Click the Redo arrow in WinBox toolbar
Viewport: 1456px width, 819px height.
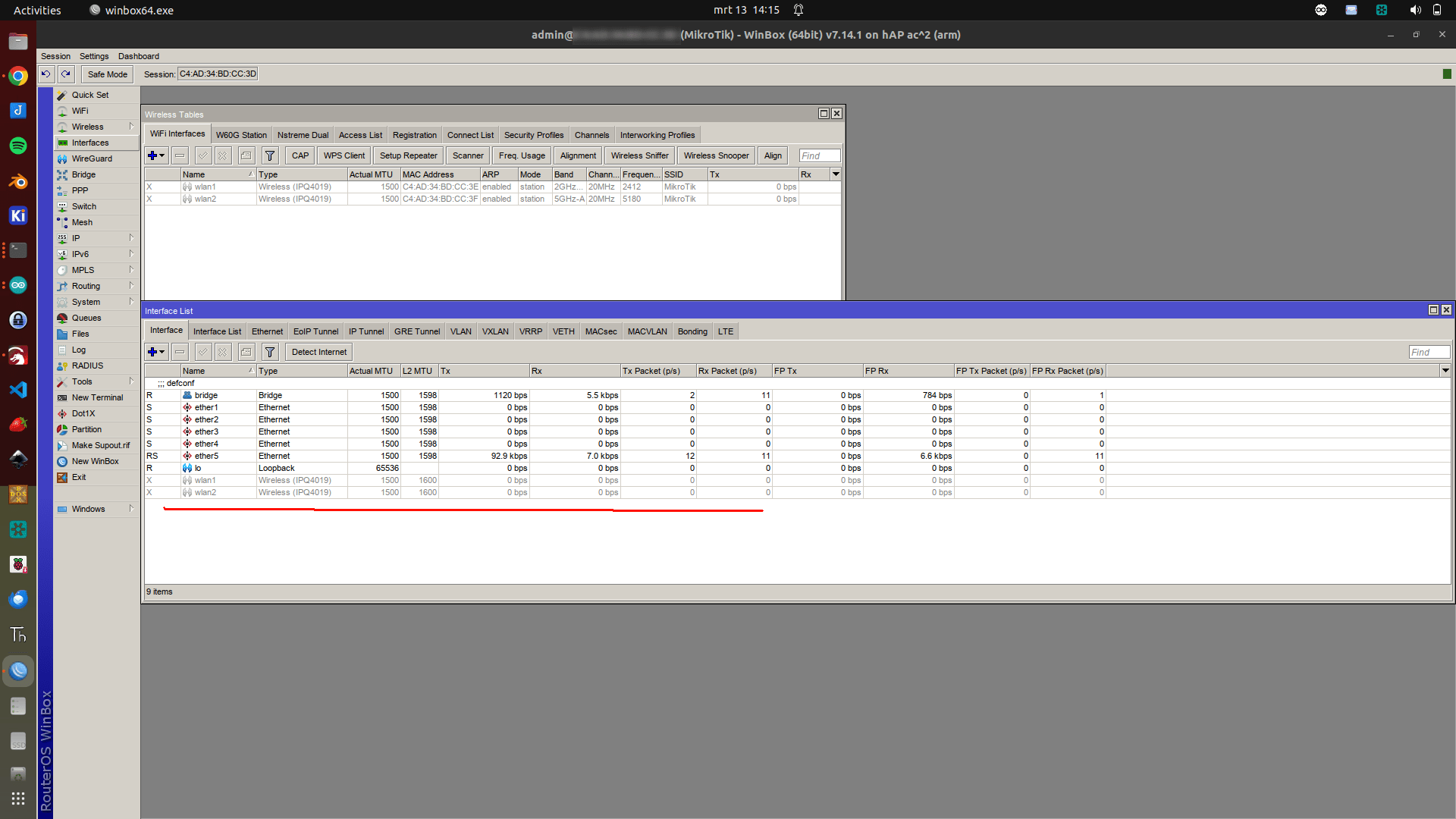(66, 74)
